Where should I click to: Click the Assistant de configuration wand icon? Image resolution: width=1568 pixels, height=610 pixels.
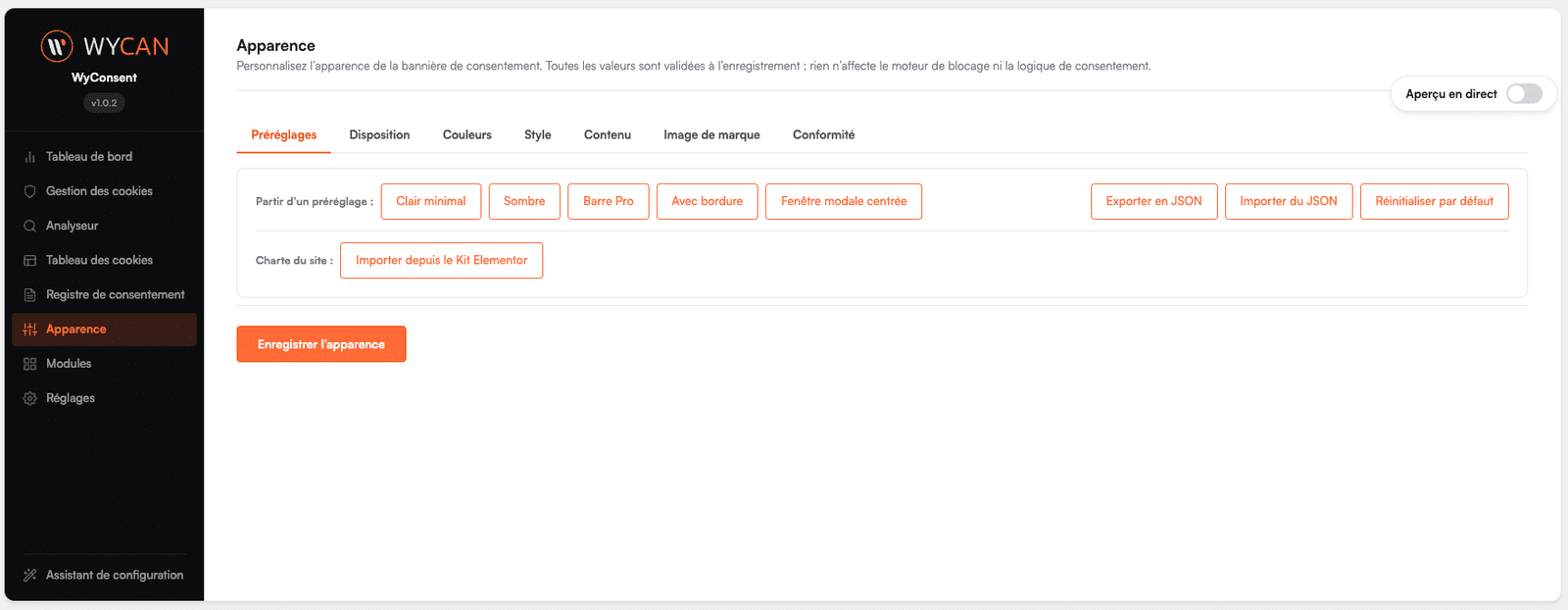30,575
